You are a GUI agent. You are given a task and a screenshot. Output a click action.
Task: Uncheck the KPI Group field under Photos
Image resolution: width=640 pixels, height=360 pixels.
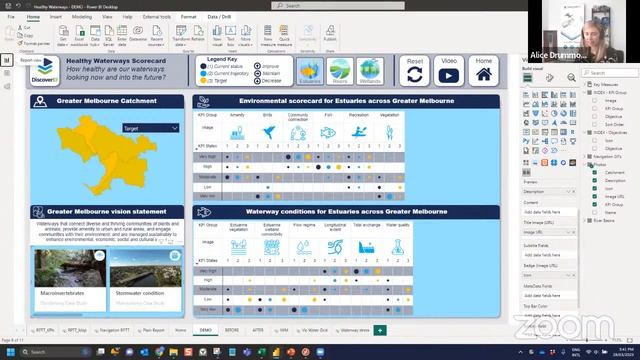[x=594, y=204]
